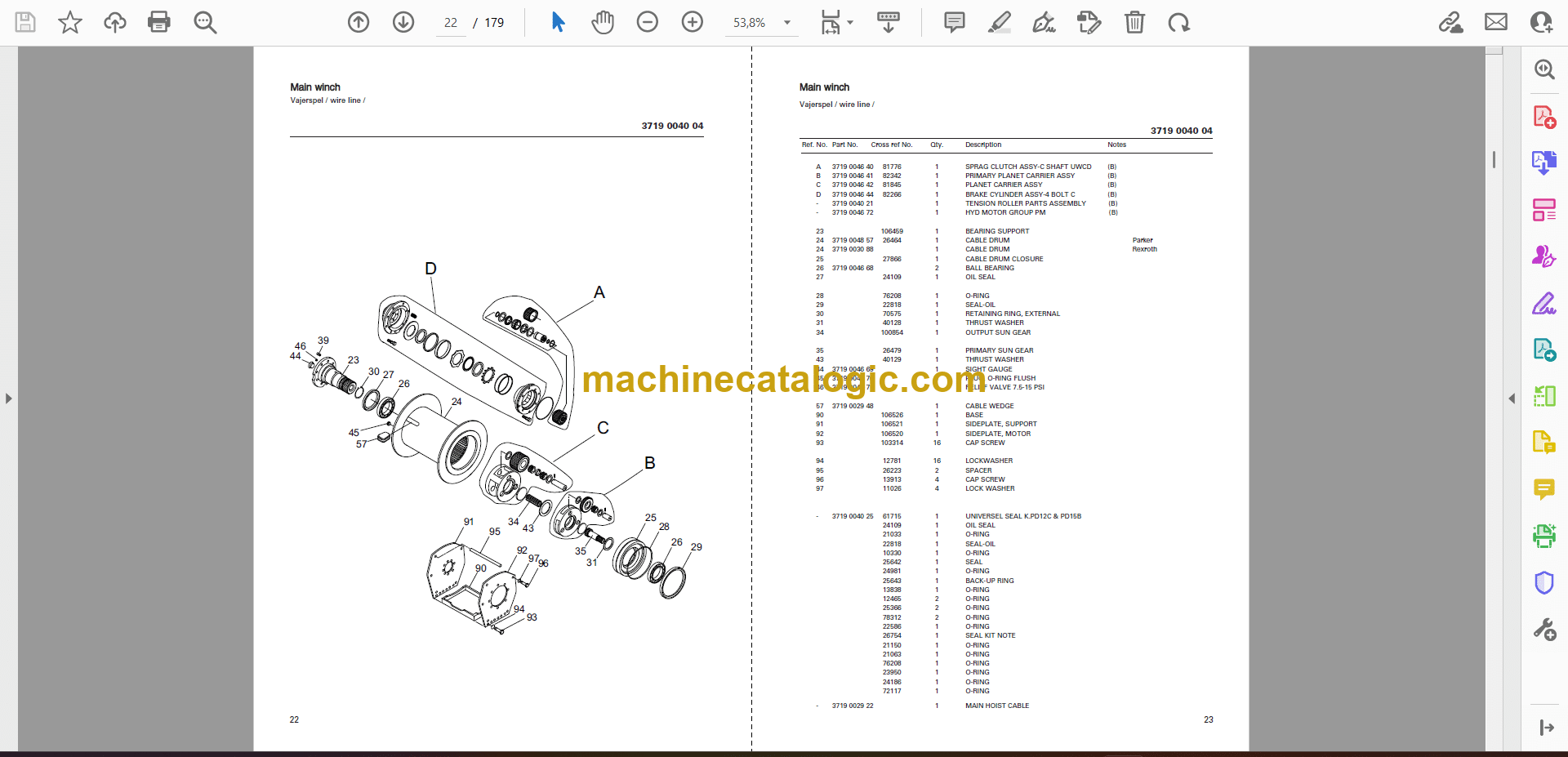Select the 'BEARING SUPPORT' description text
This screenshot has height=757, width=1568.
tap(997, 231)
